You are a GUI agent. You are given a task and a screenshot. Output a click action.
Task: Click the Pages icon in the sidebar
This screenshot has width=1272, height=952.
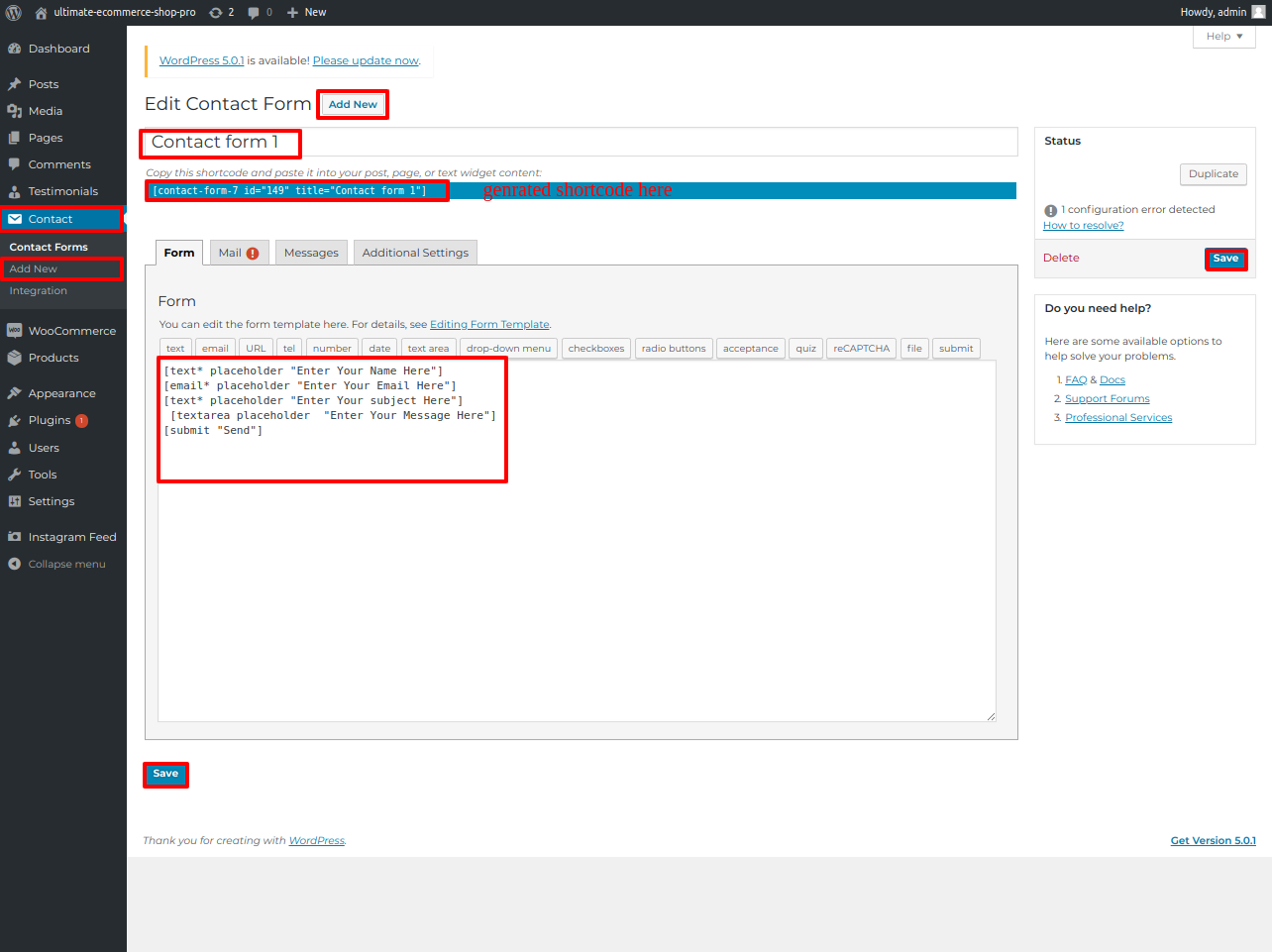click(15, 138)
